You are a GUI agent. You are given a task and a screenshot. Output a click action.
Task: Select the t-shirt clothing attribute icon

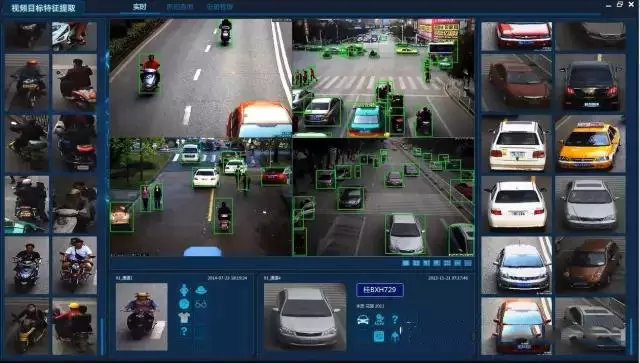(x=184, y=317)
